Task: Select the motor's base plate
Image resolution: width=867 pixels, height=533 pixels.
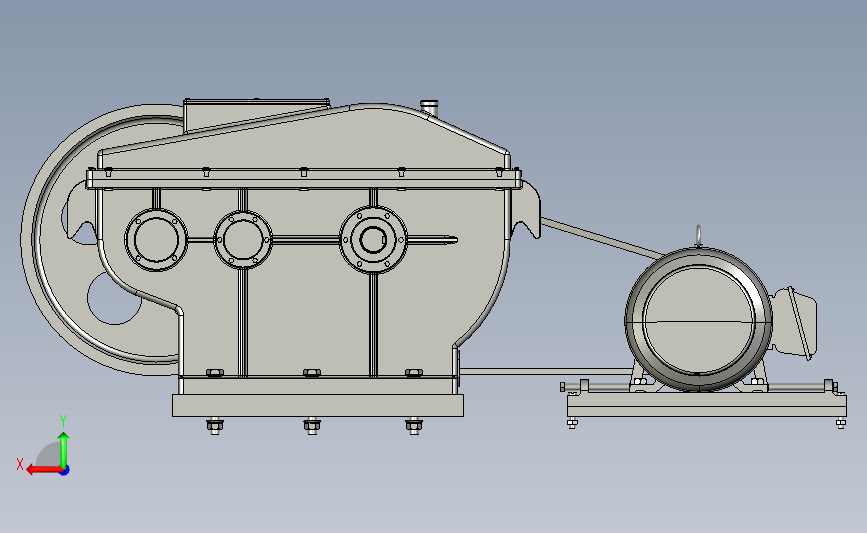Action: [x=707, y=405]
